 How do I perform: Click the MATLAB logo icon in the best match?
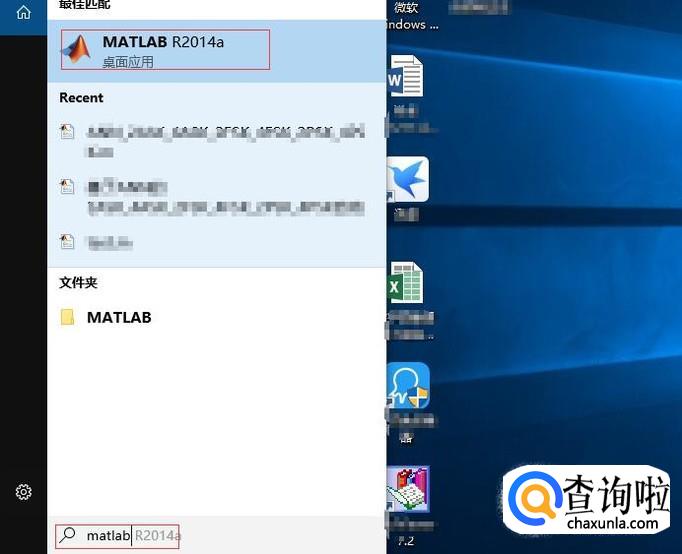(x=77, y=49)
